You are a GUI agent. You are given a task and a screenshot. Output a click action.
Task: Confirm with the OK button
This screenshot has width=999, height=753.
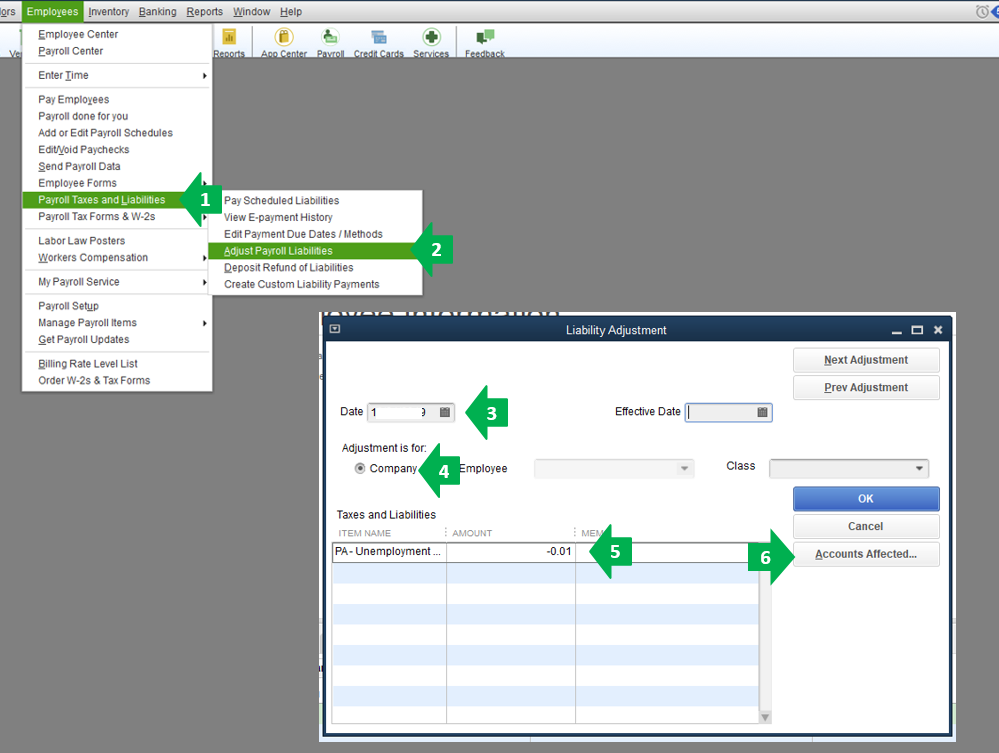[x=866, y=499]
